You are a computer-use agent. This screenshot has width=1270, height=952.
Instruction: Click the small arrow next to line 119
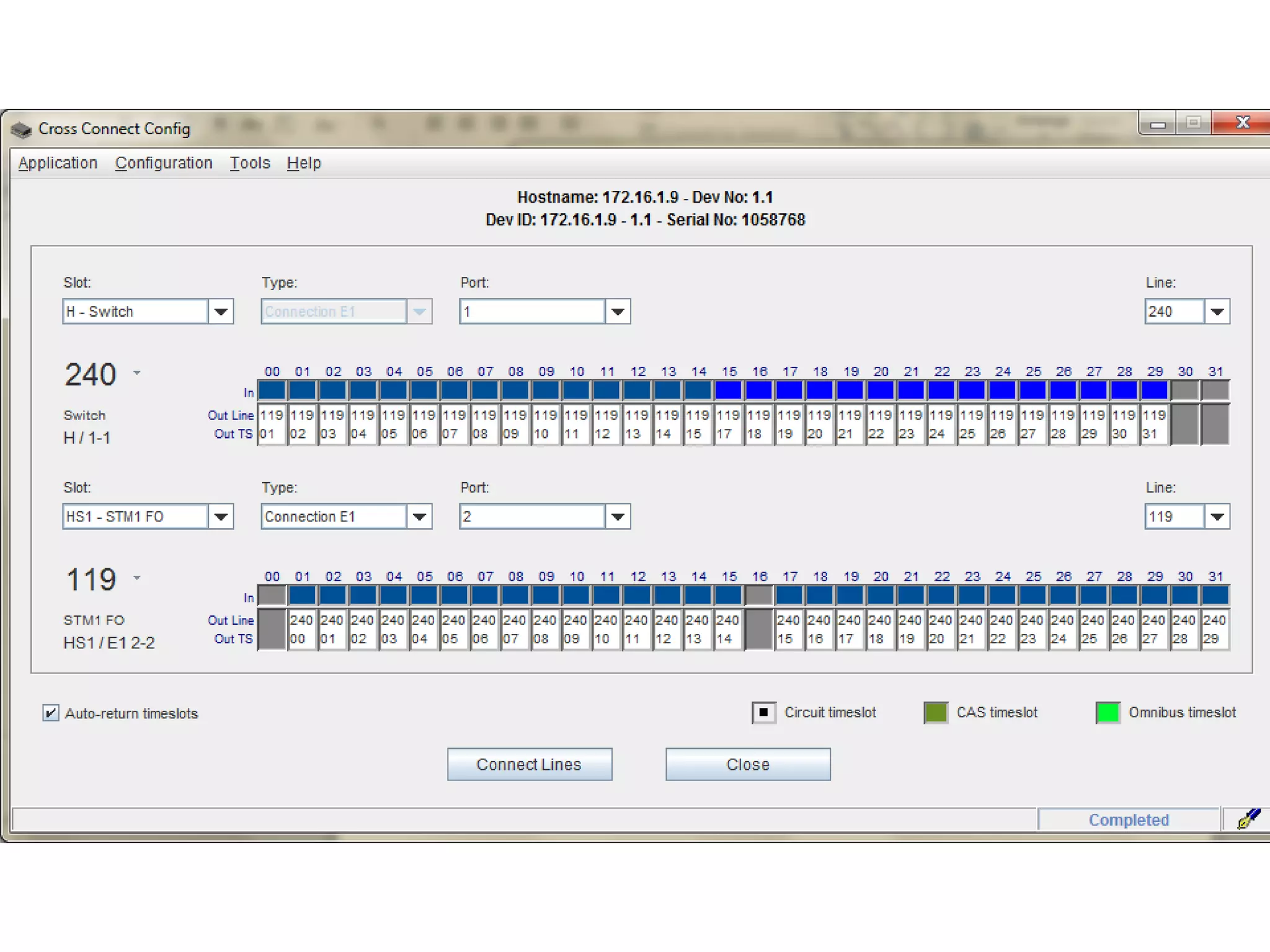click(x=137, y=578)
